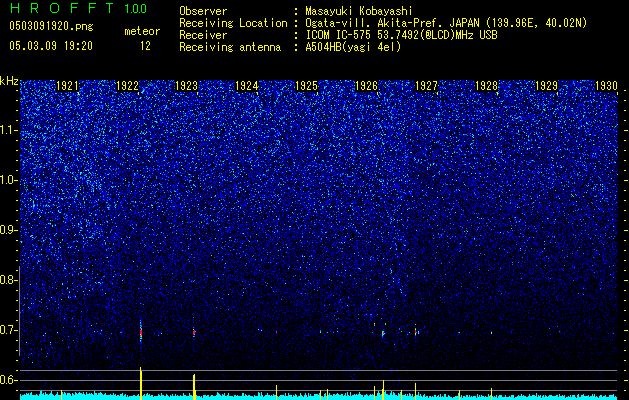Viewport: 629px width, 400px height.
Task: Click antenna value A504HB(yagi 4el)
Action: 353,47
